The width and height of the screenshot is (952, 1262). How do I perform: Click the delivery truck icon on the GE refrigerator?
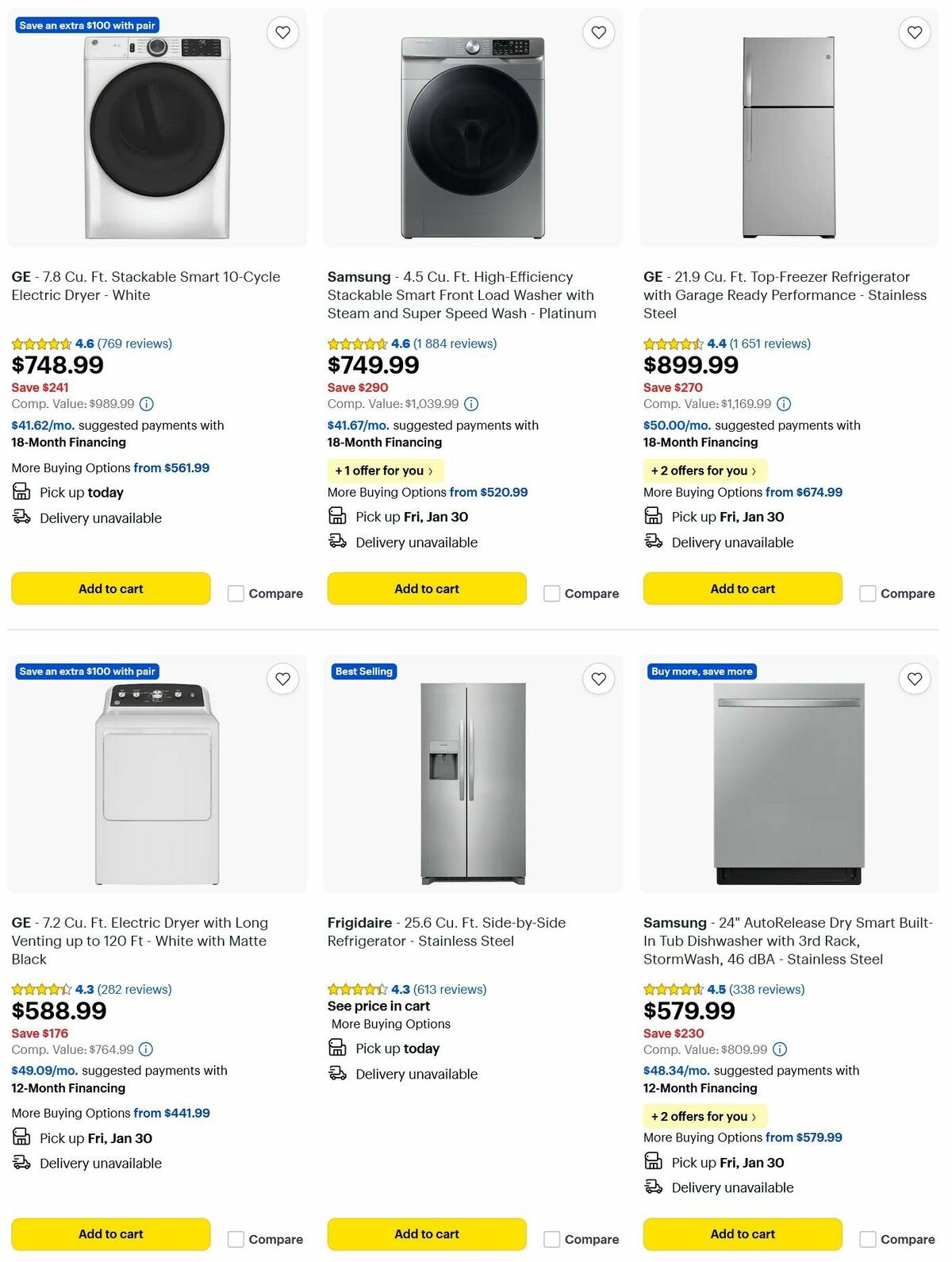(x=653, y=541)
